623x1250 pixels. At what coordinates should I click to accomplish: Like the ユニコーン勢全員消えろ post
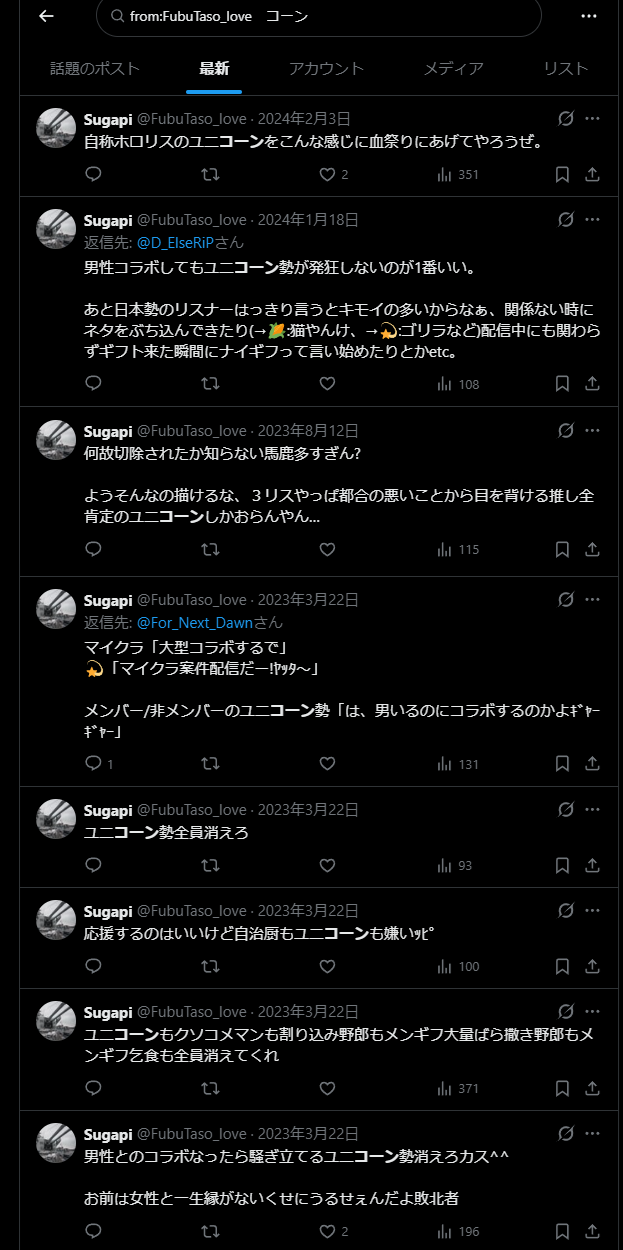tap(327, 865)
